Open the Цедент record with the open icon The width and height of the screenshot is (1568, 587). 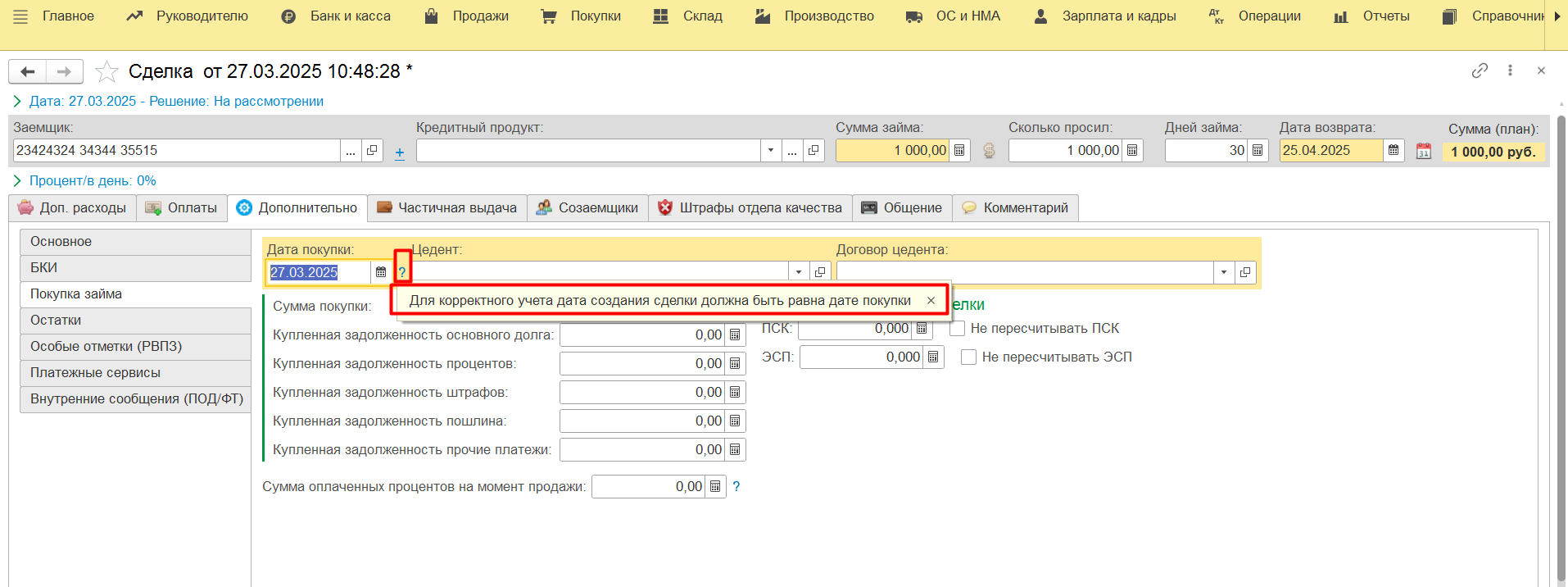(x=820, y=272)
